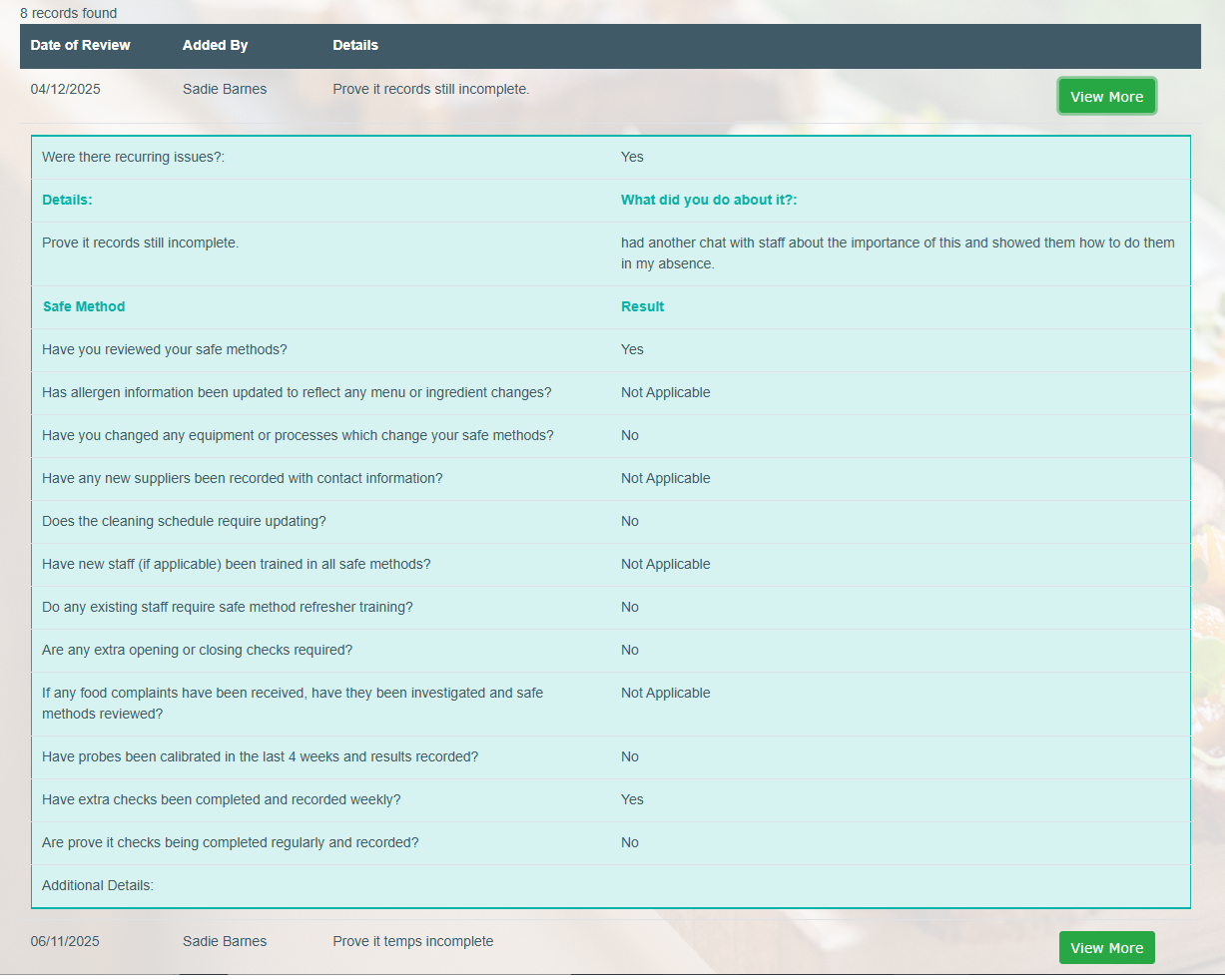
Task: Click Not Applicable result for allergen information
Action: tap(665, 392)
